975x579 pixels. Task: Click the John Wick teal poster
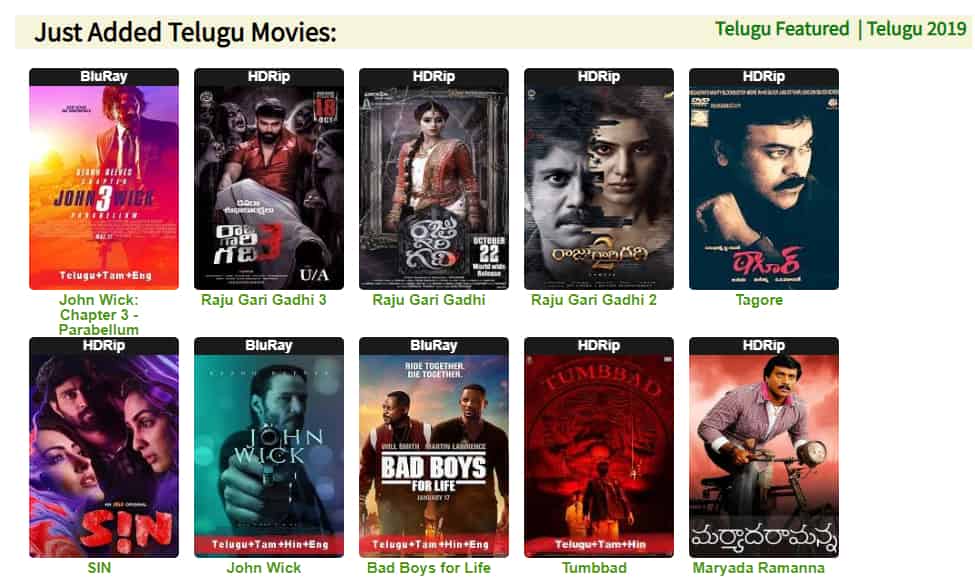pos(269,447)
